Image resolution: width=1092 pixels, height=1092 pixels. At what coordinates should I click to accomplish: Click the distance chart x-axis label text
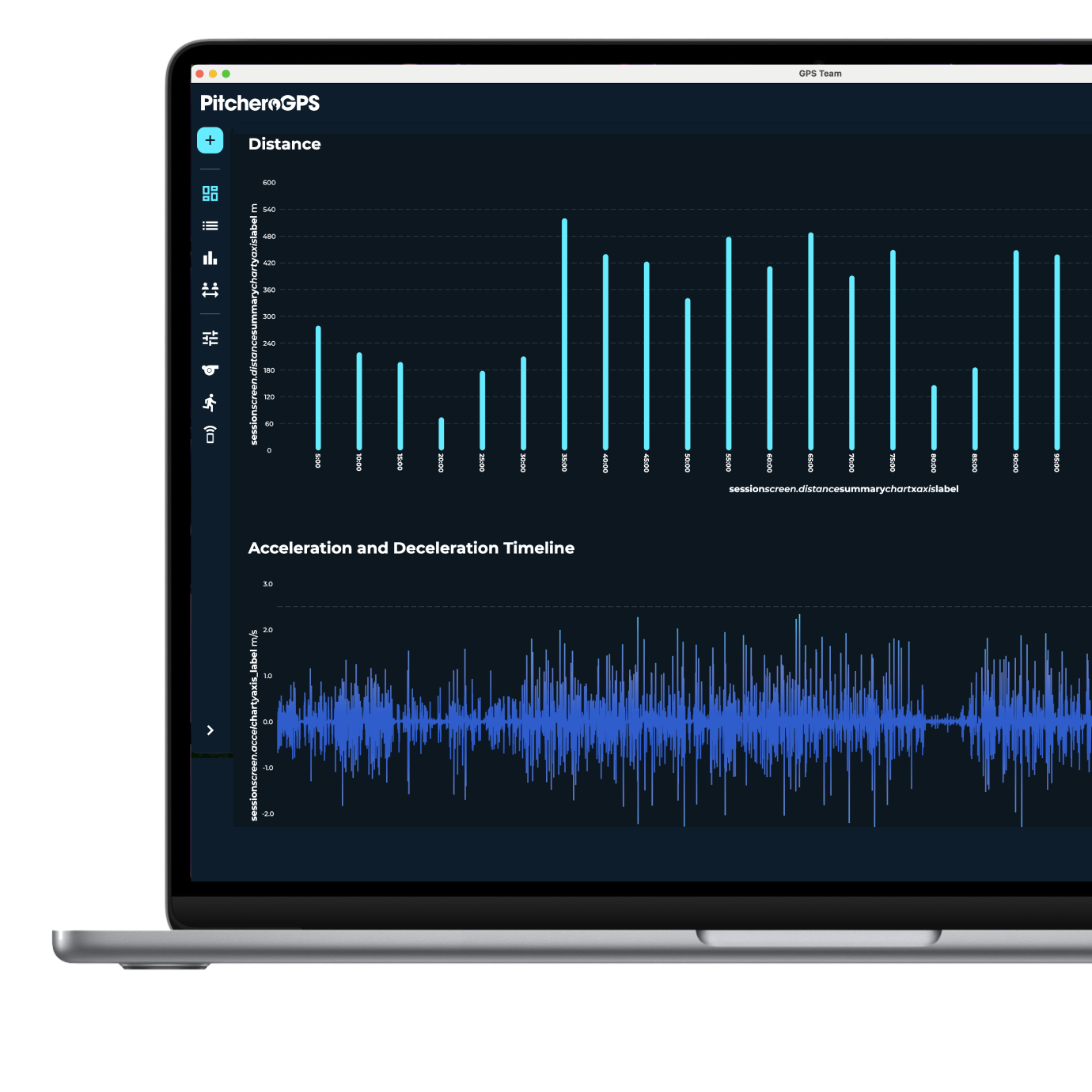pos(844,489)
